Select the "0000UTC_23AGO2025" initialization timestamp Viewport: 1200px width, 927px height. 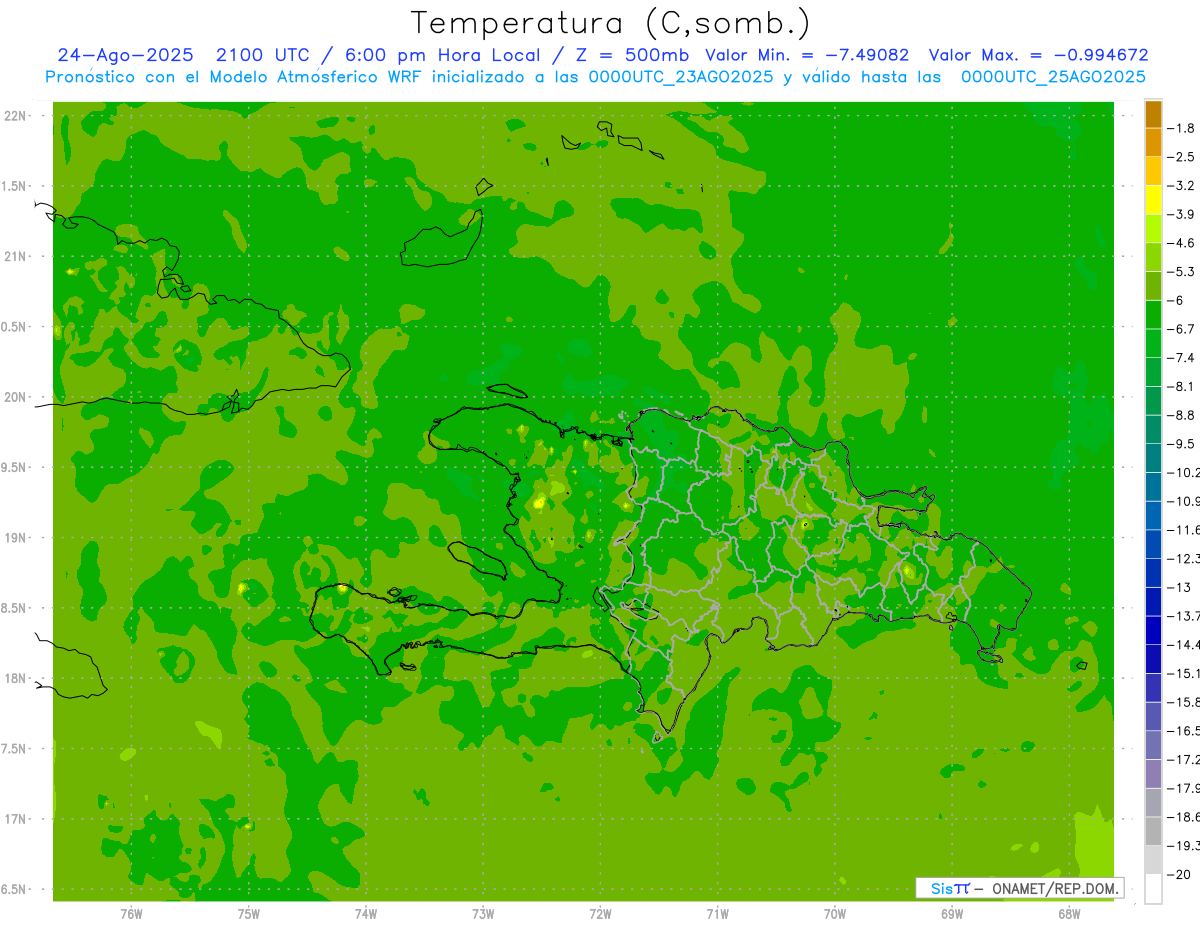coord(679,77)
